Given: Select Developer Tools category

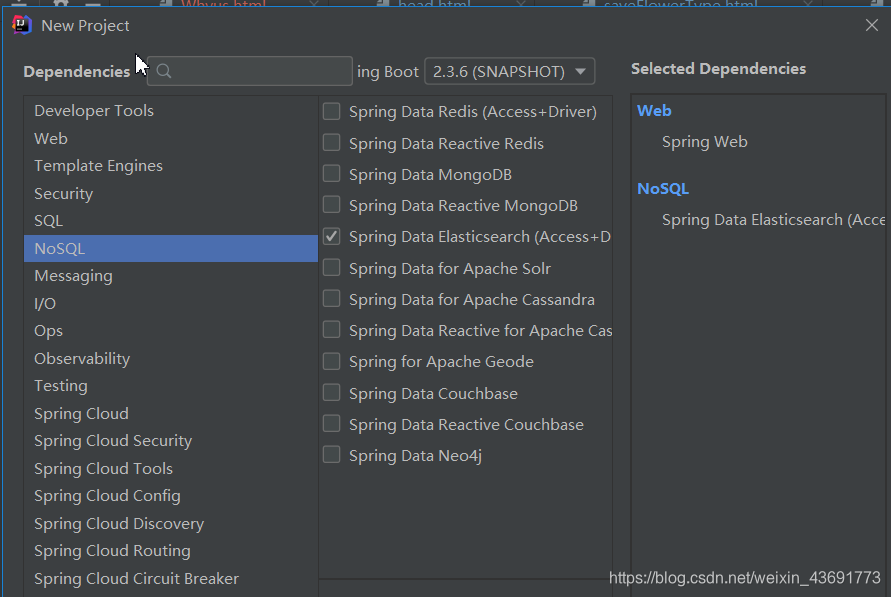Looking at the screenshot, I should (x=170, y=111).
